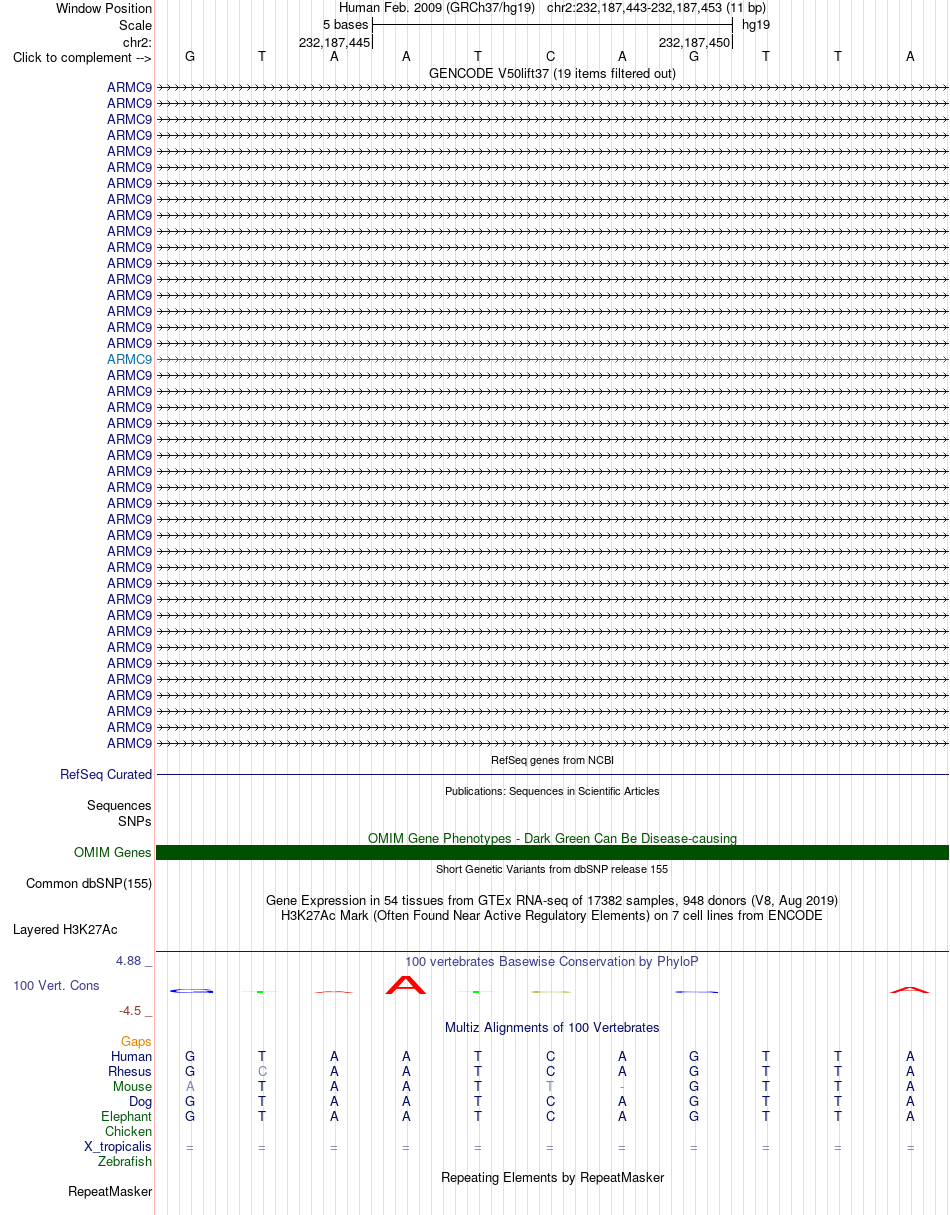Click the 'Dog' alignment row label
The image size is (950, 1215).
140,1101
